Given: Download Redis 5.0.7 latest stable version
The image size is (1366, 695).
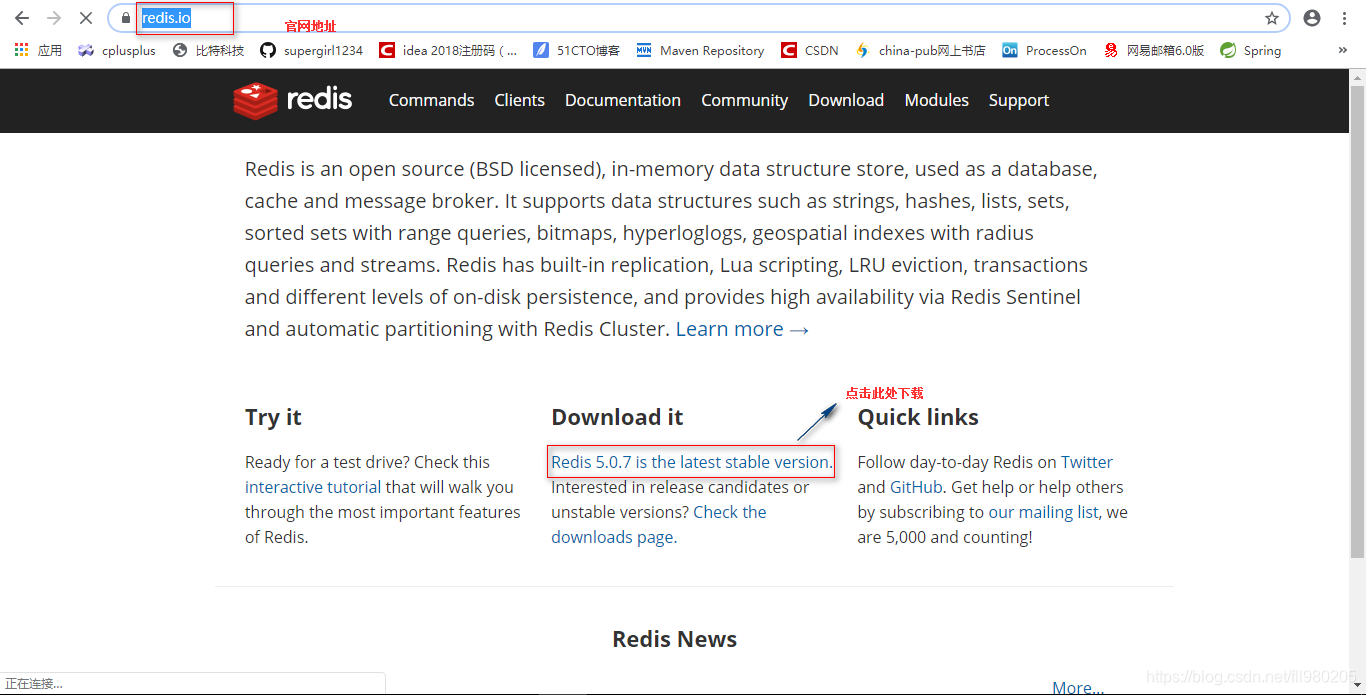Looking at the screenshot, I should 691,462.
